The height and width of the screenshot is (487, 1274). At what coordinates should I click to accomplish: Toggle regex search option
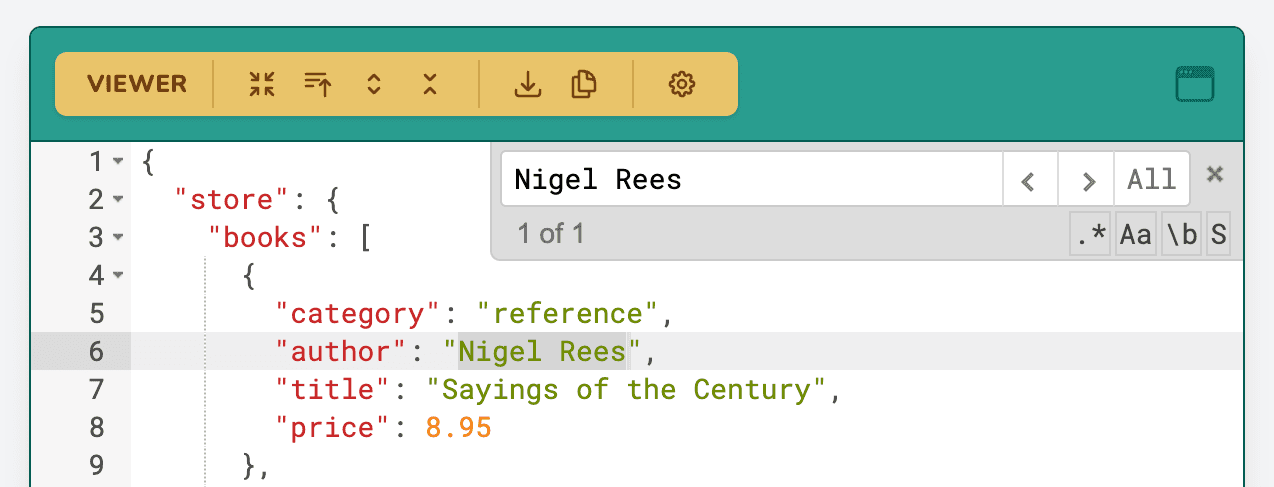click(1090, 235)
